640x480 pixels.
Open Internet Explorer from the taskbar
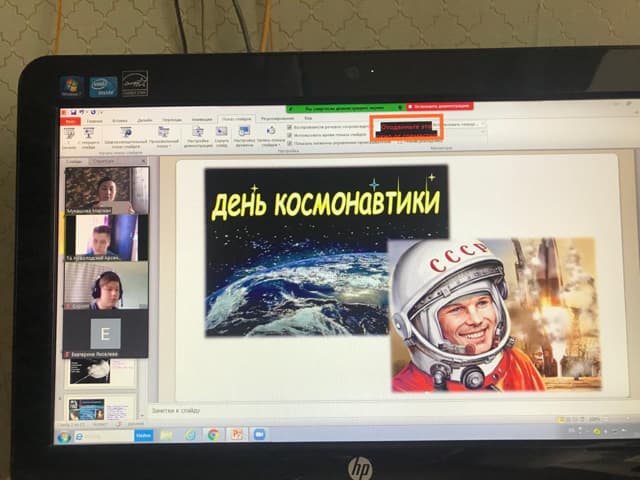point(80,437)
